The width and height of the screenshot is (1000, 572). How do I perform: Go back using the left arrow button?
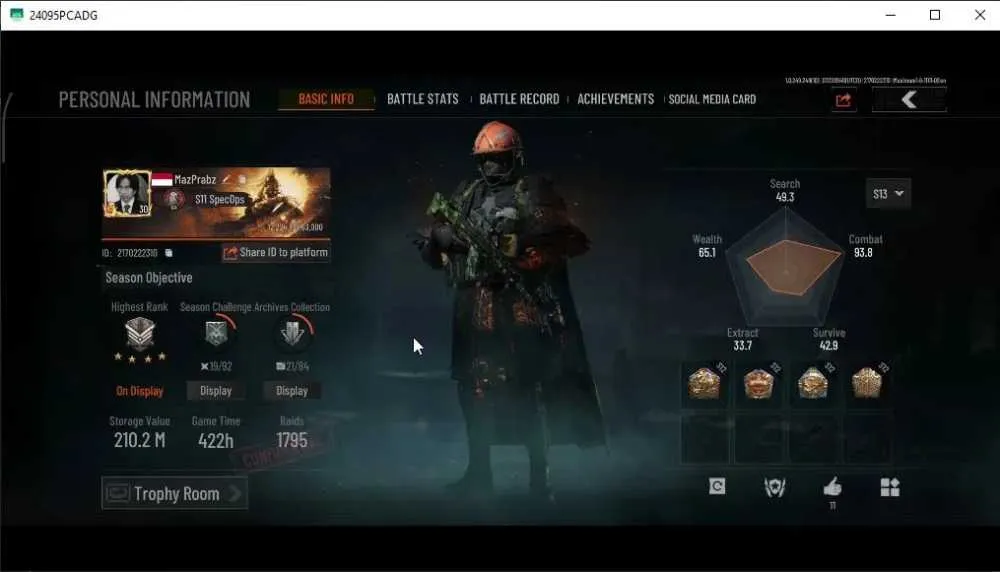pyautogui.click(x=909, y=99)
